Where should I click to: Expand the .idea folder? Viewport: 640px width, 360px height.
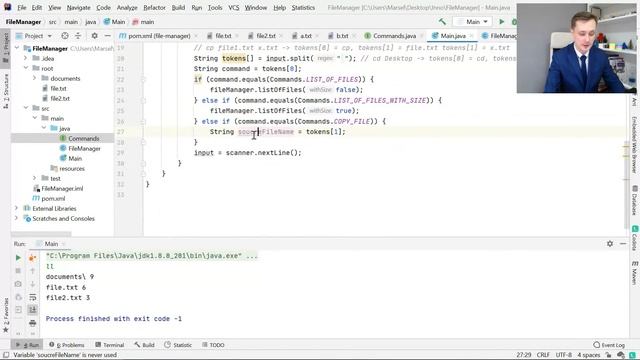(x=26, y=58)
